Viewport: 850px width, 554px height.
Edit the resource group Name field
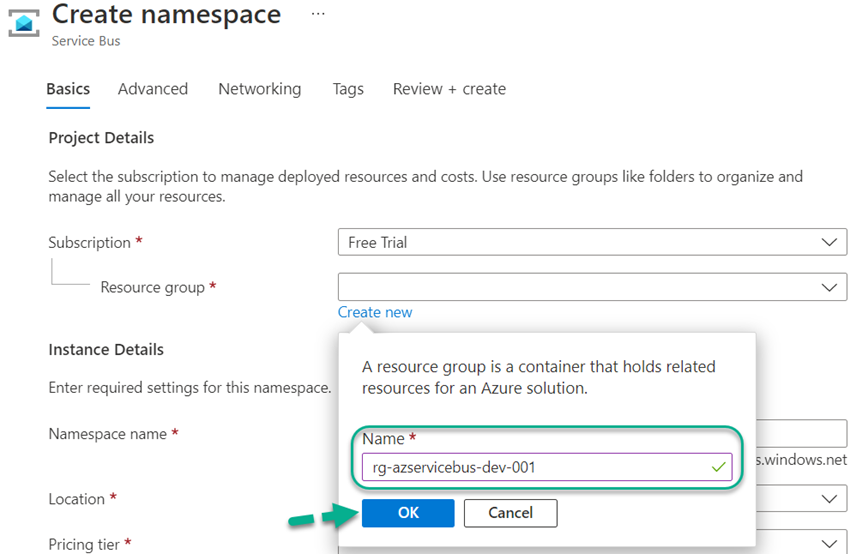point(547,467)
